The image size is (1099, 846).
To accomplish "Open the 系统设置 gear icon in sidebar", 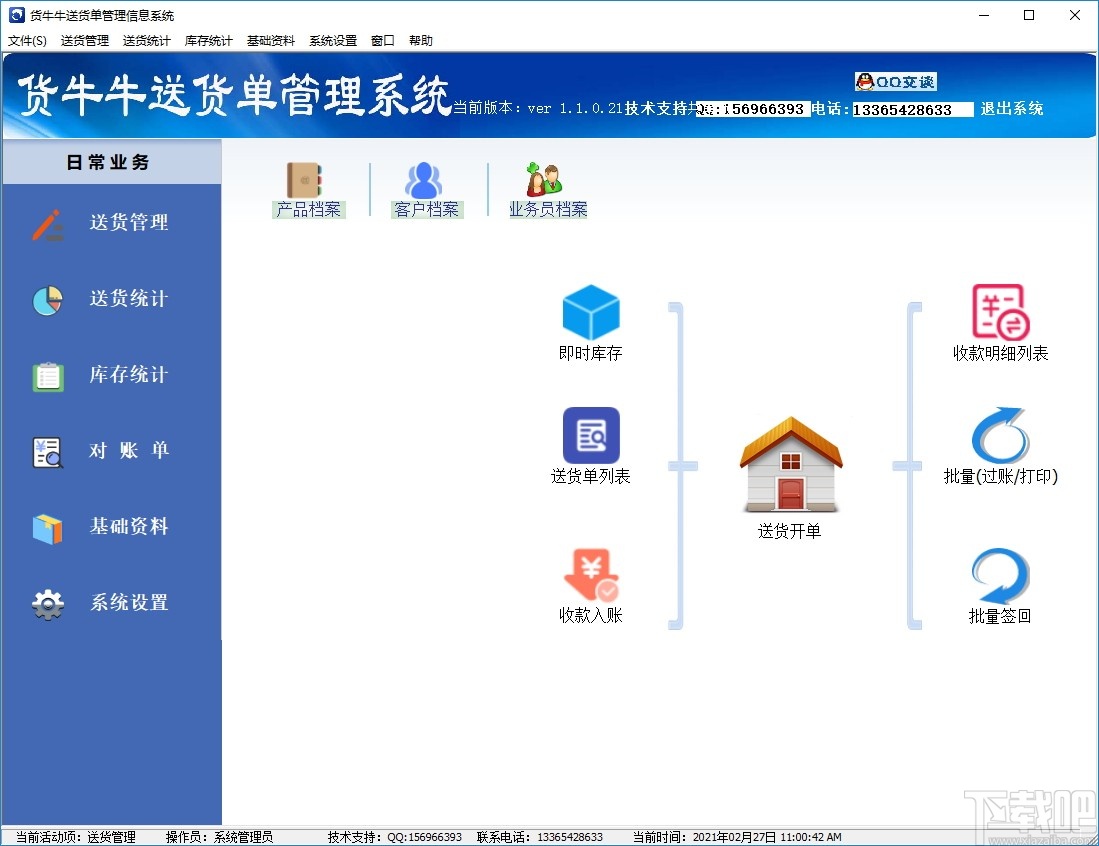I will click(x=111, y=602).
